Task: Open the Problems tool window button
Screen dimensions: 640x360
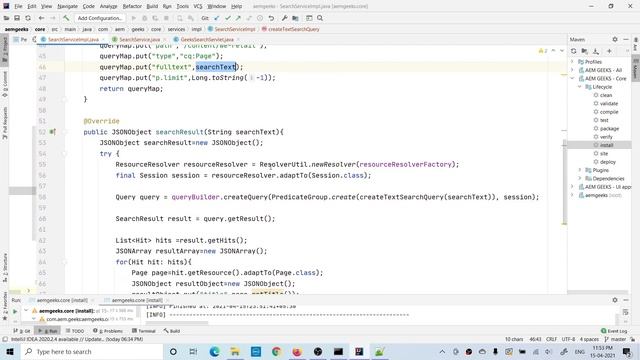Action: coord(108,331)
